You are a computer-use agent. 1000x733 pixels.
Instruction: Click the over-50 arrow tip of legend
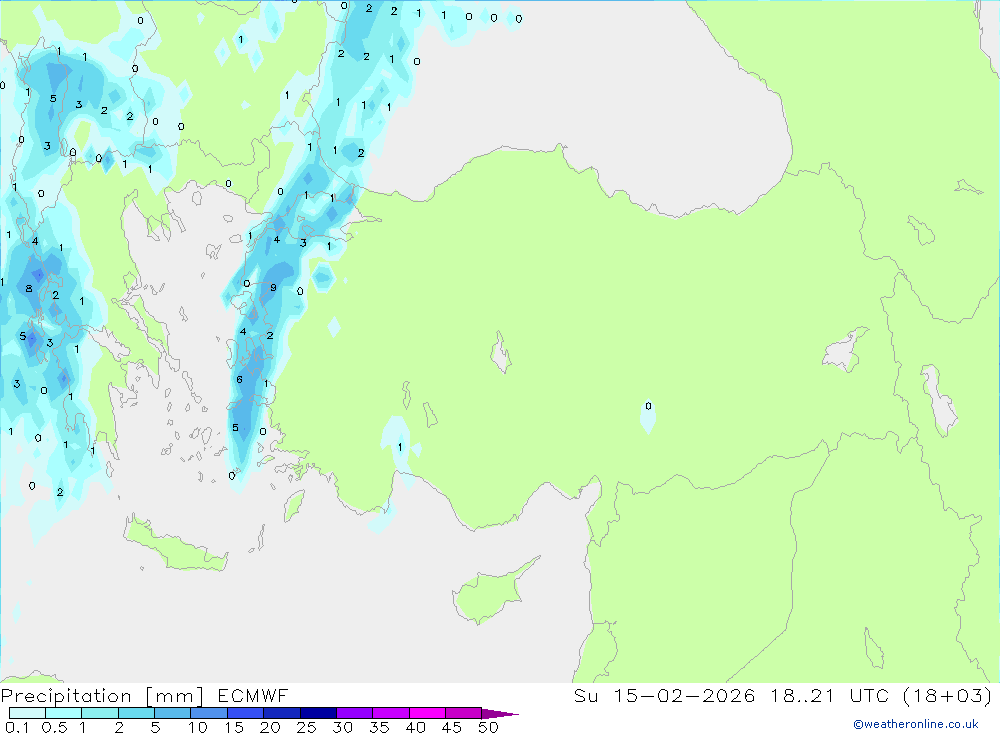coord(500,713)
